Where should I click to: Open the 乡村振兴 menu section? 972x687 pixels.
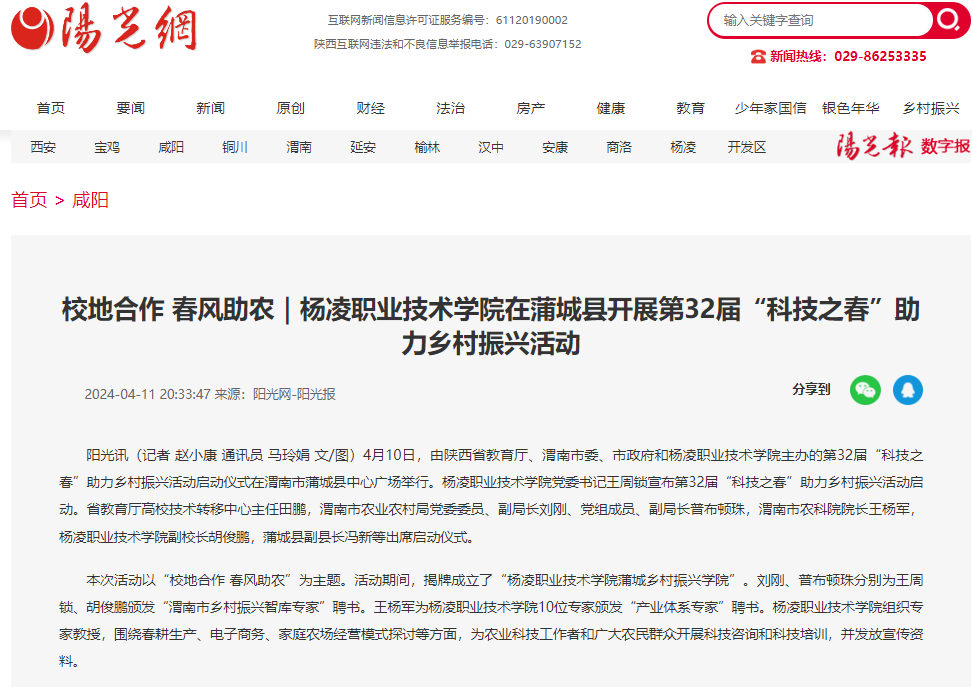[x=930, y=108]
